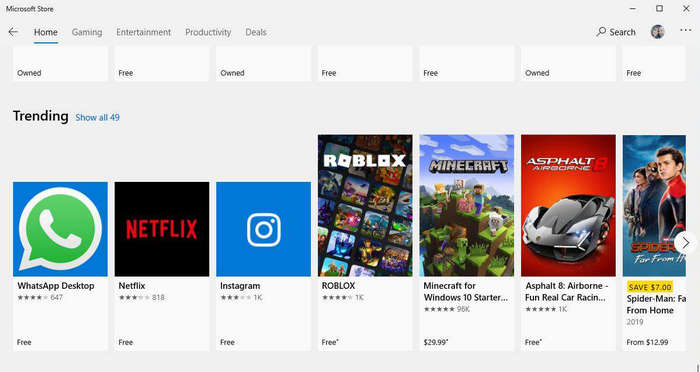Switch to the Home tab

click(x=46, y=32)
